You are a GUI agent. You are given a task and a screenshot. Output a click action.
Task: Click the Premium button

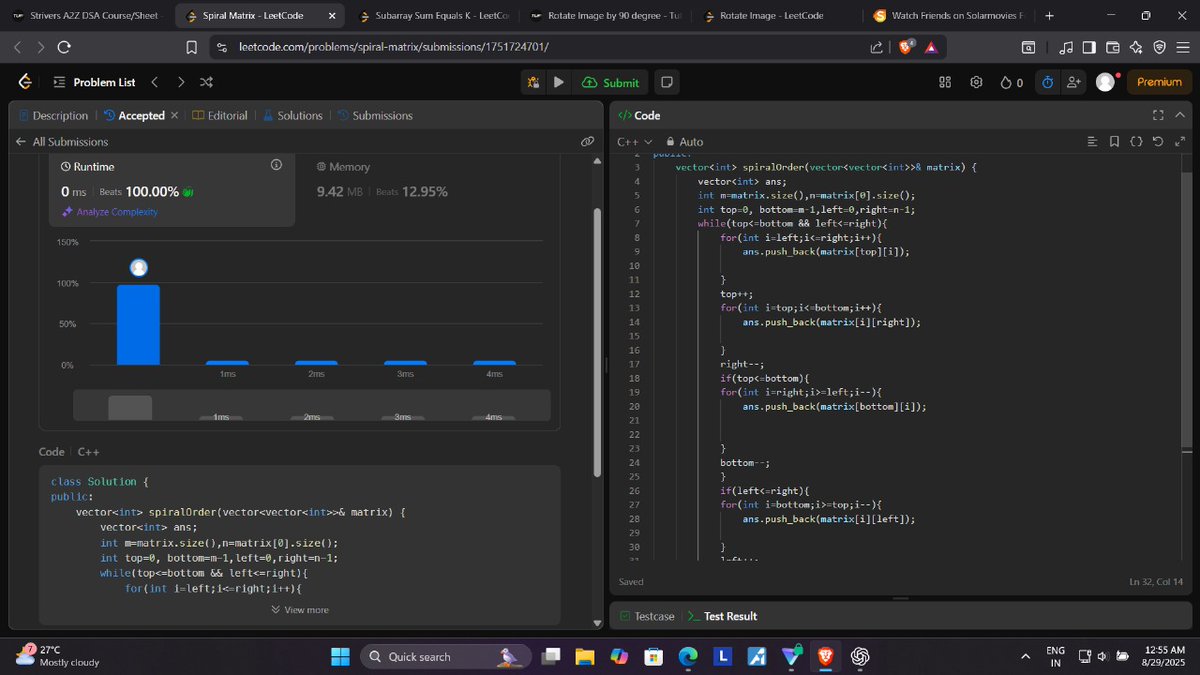(1159, 82)
